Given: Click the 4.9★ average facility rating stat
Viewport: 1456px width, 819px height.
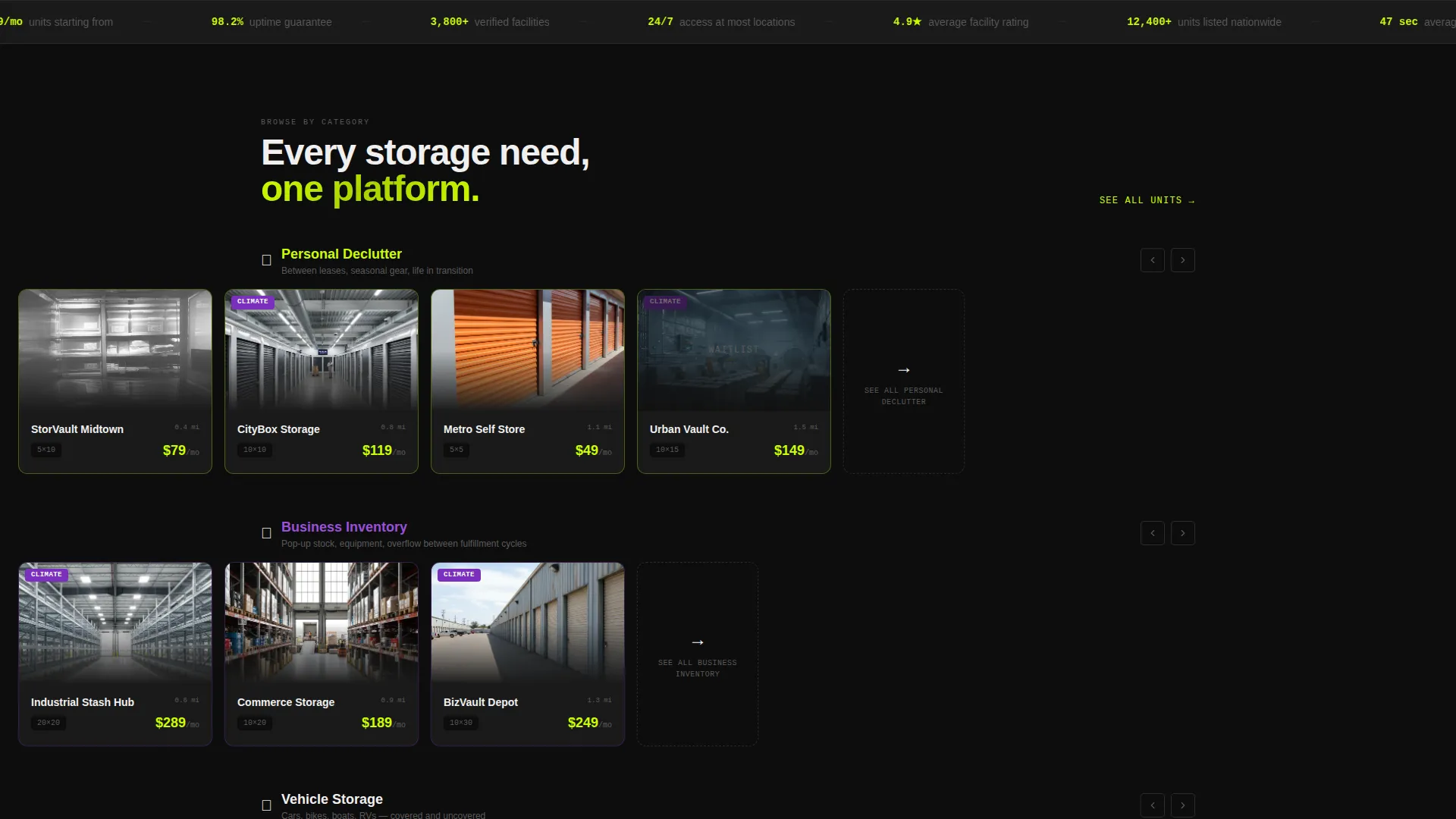Looking at the screenshot, I should pos(961,22).
